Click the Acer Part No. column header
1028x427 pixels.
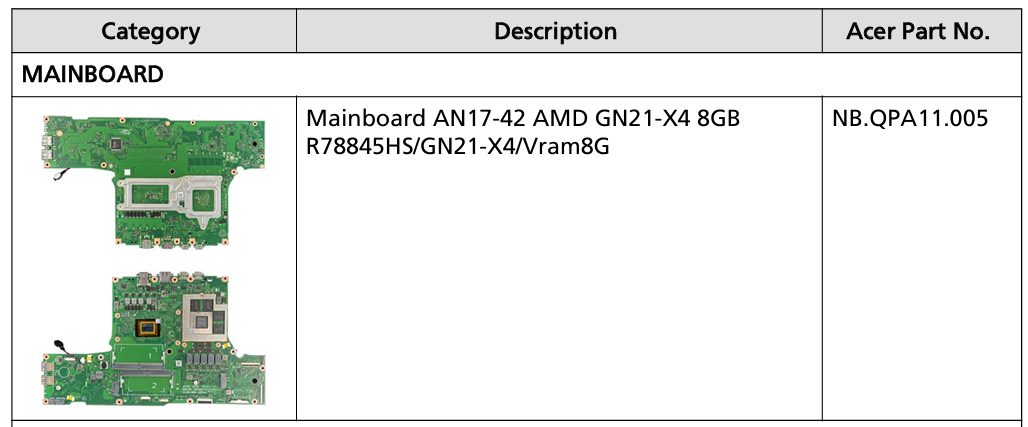point(918,31)
